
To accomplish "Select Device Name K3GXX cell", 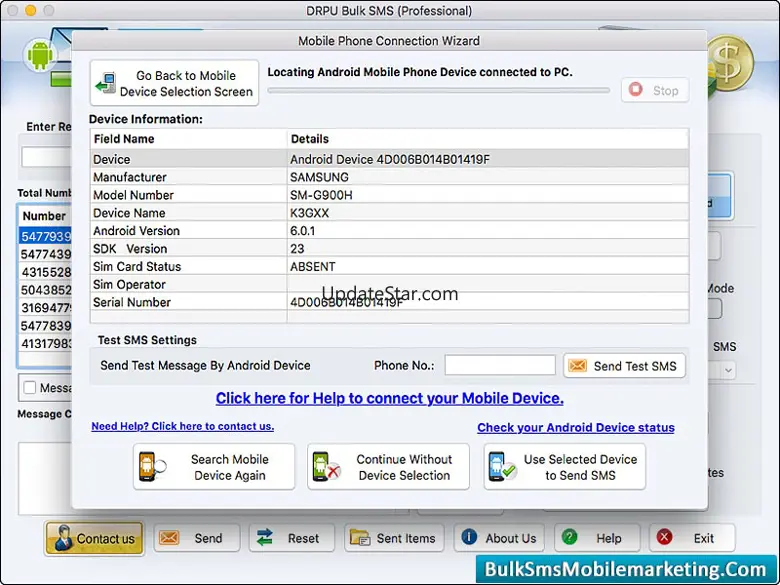I will point(488,213).
